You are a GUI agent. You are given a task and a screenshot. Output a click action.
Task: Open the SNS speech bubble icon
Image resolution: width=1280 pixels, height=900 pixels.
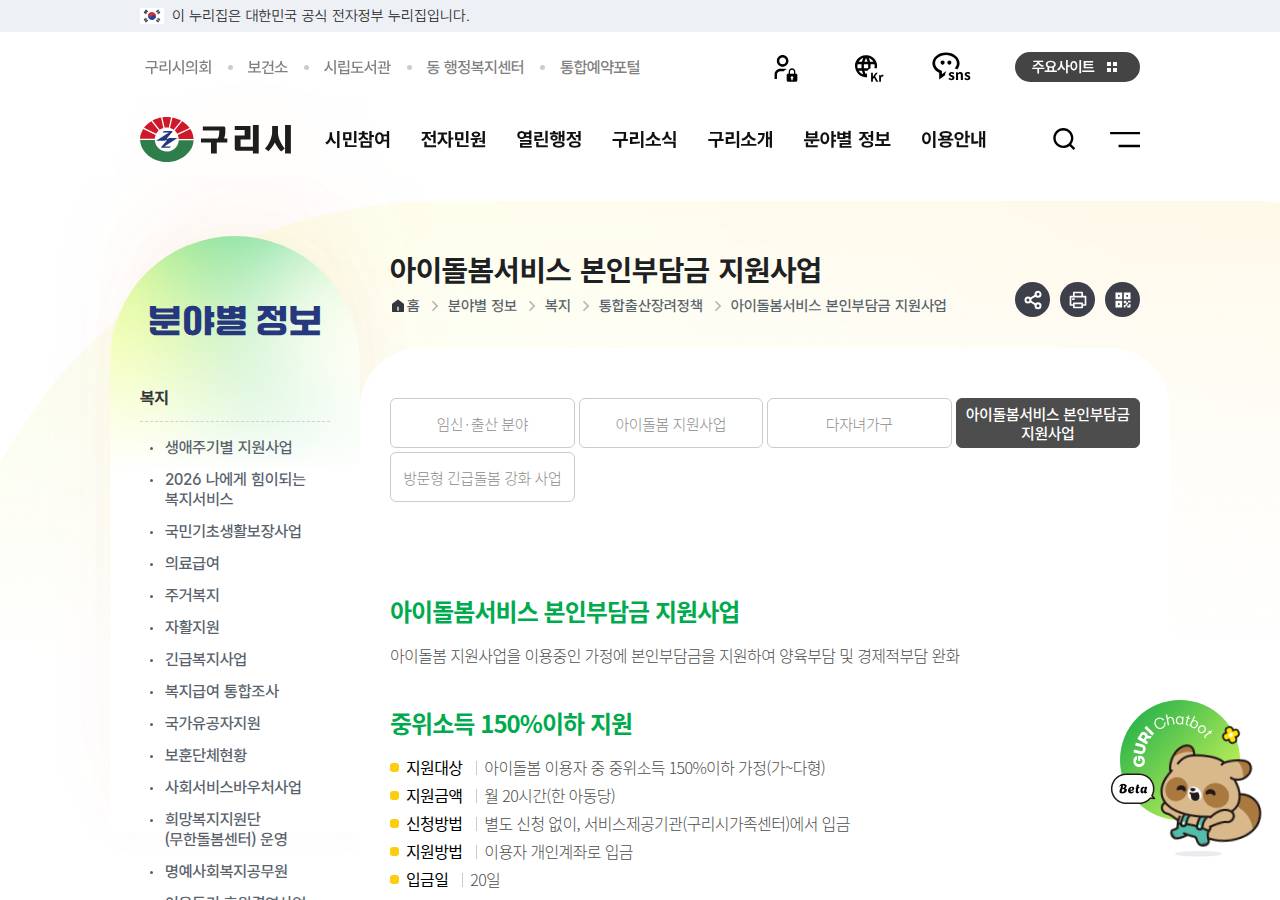[x=950, y=67]
